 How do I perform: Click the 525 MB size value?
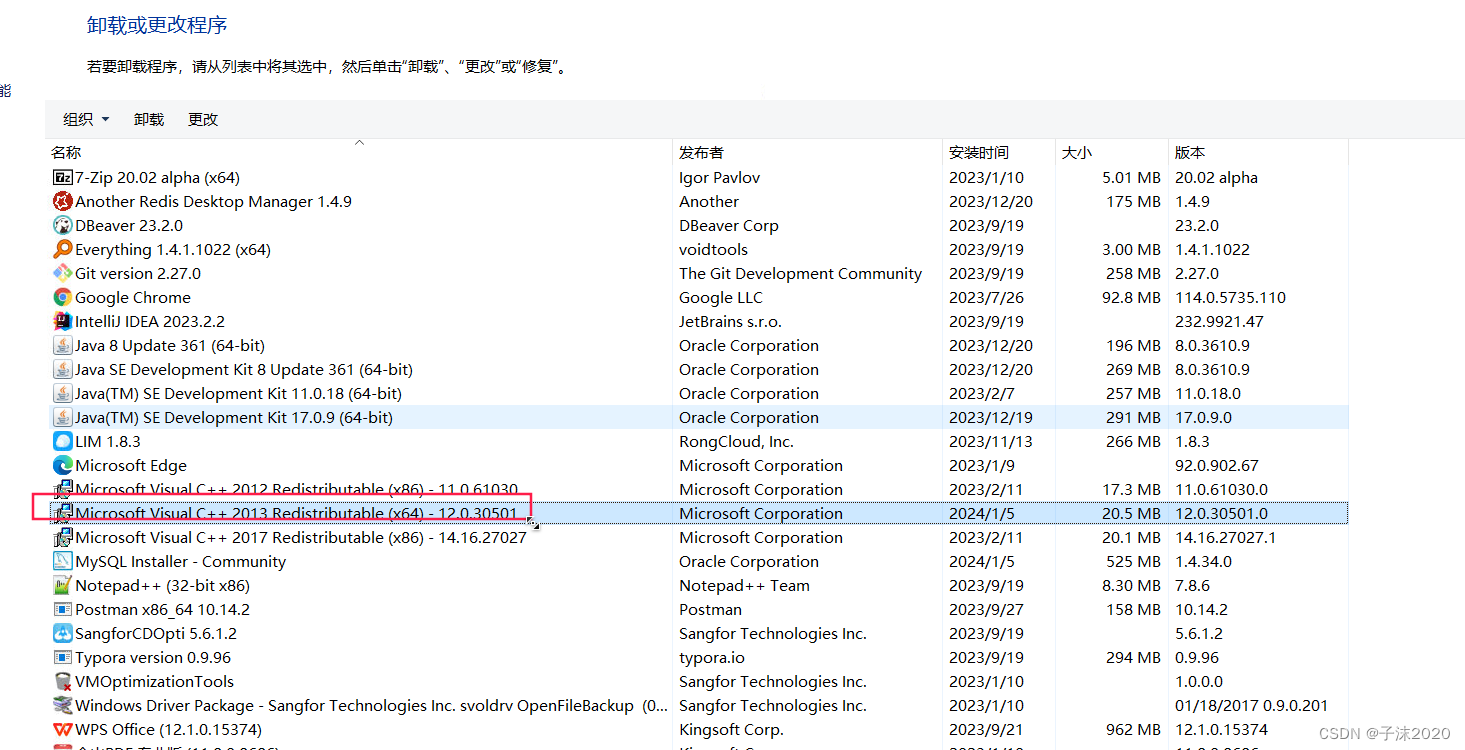pos(1133,561)
